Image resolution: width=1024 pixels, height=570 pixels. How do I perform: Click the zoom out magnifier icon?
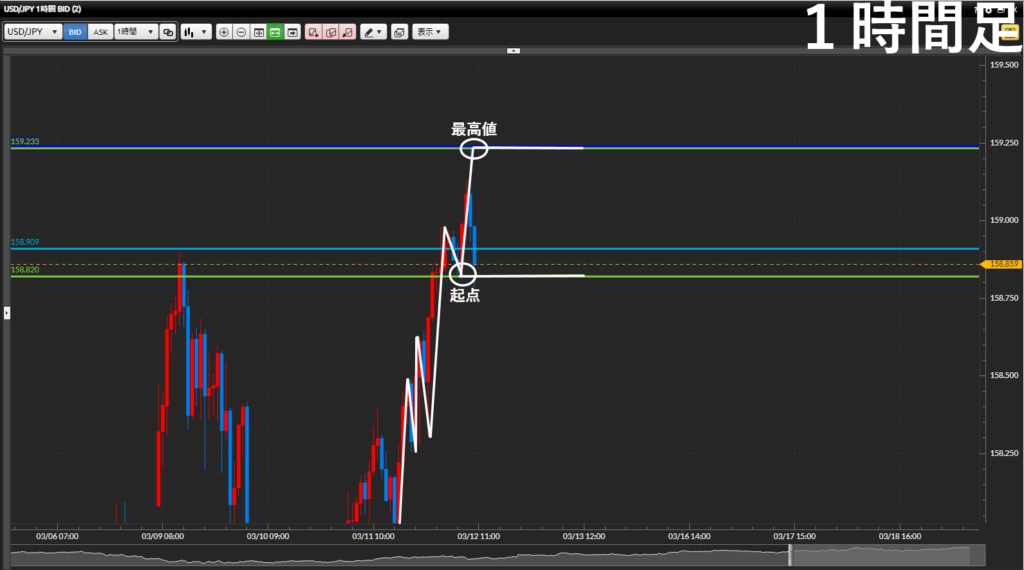pyautogui.click(x=241, y=32)
